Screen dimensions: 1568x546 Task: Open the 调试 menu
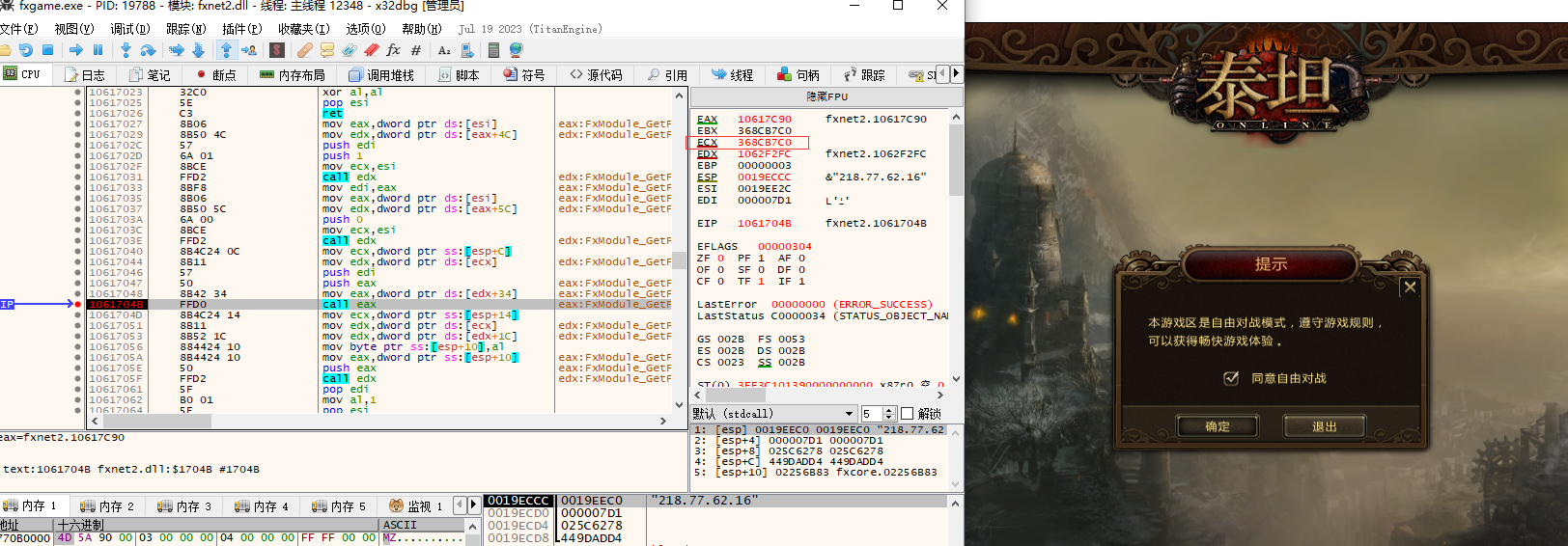[x=129, y=29]
